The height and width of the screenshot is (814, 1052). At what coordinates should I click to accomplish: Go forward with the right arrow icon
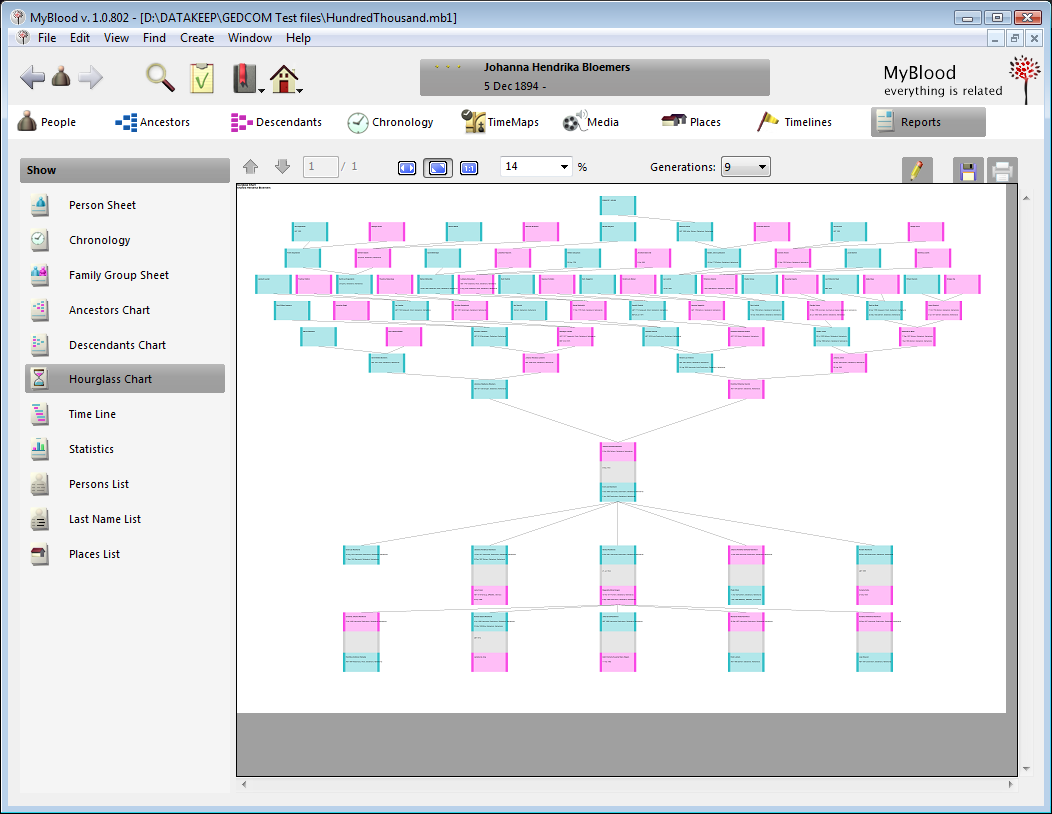[x=91, y=77]
